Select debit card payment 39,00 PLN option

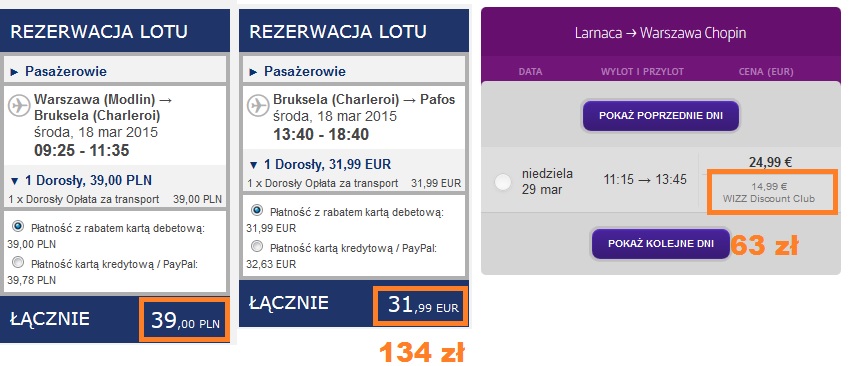pyautogui.click(x=18, y=226)
